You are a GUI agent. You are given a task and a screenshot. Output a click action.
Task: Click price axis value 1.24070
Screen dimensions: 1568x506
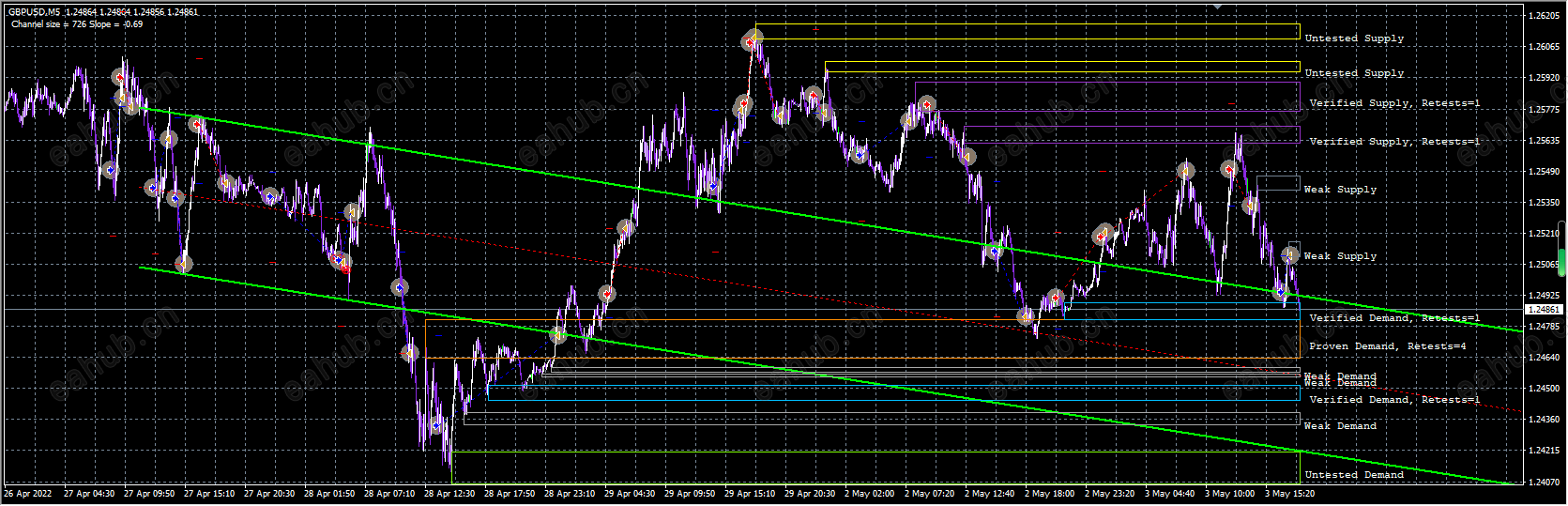[x=1545, y=483]
